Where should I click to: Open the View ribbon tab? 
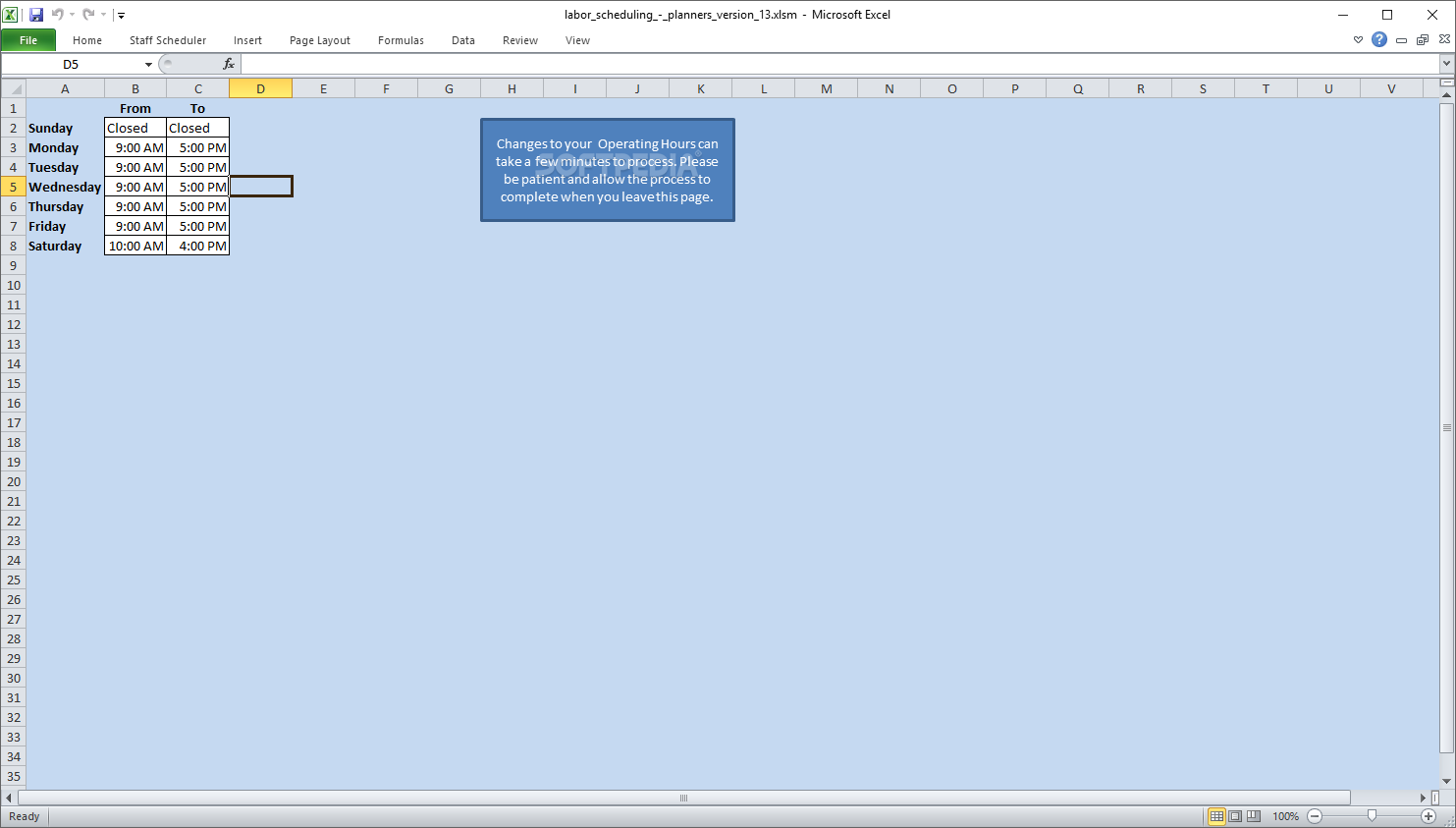click(x=577, y=40)
